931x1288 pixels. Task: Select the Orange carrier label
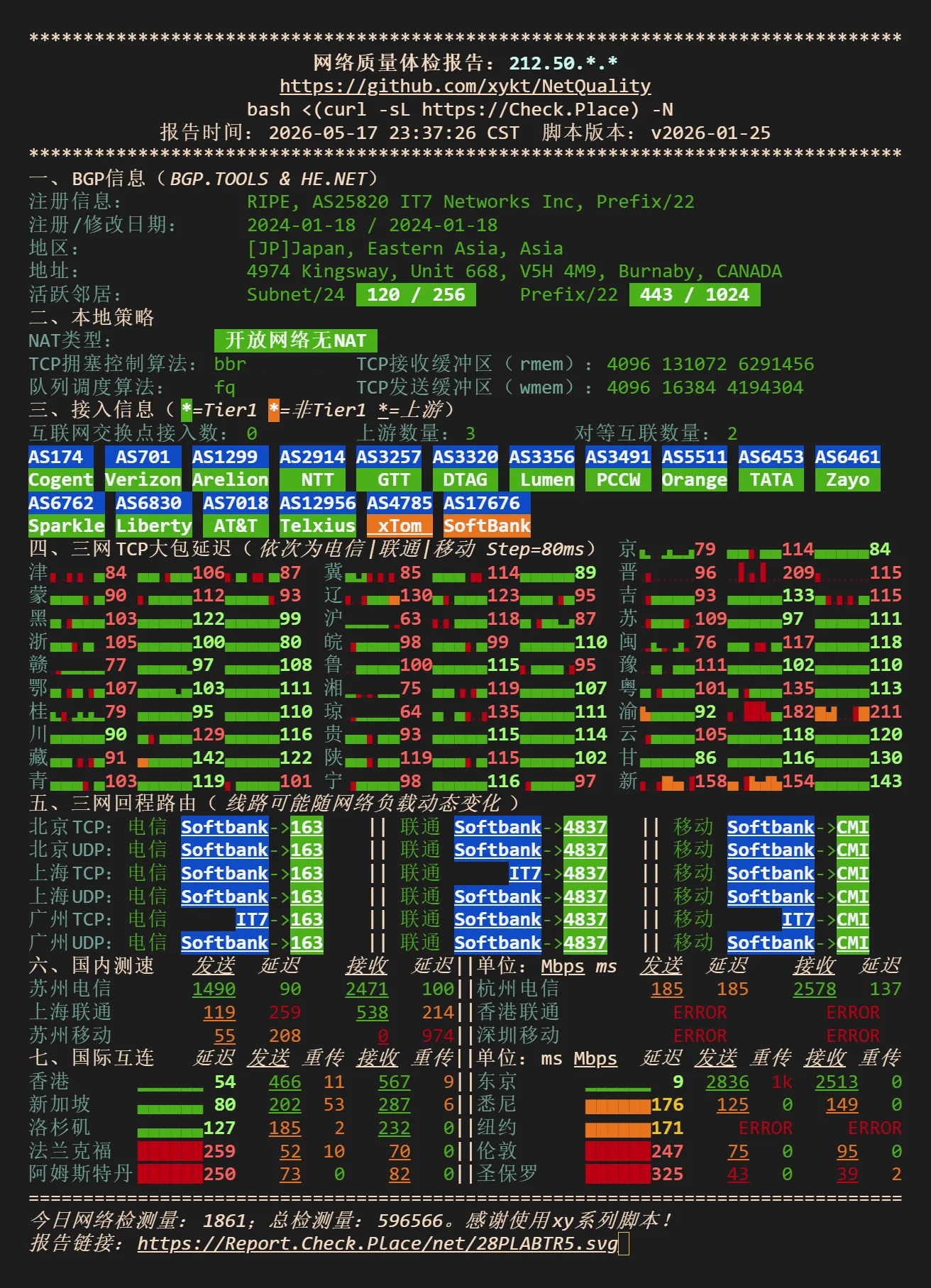(694, 480)
